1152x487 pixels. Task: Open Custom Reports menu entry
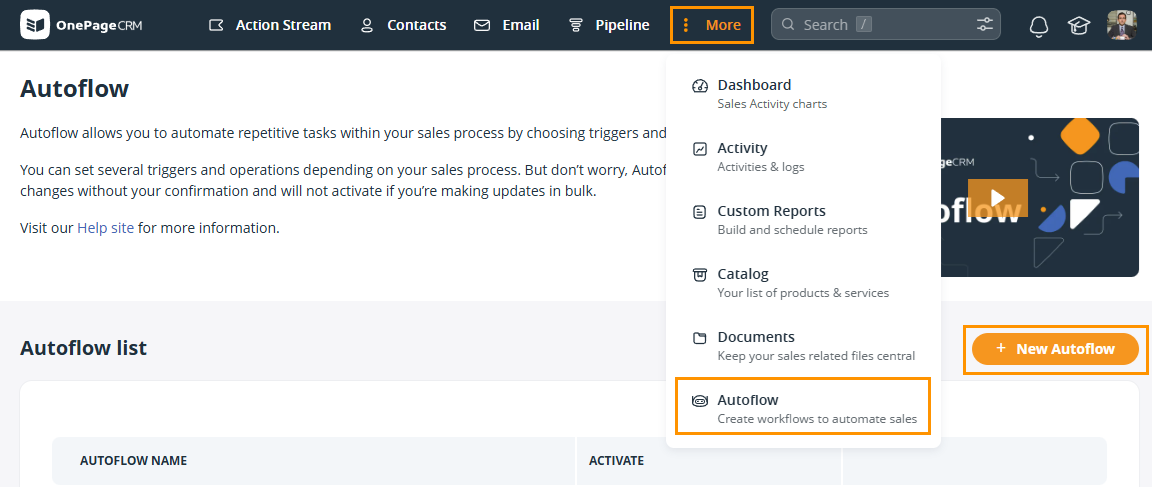[803, 220]
